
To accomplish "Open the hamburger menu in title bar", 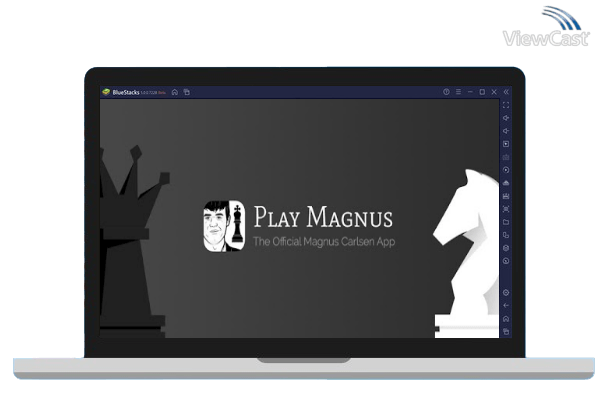I will pyautogui.click(x=458, y=92).
